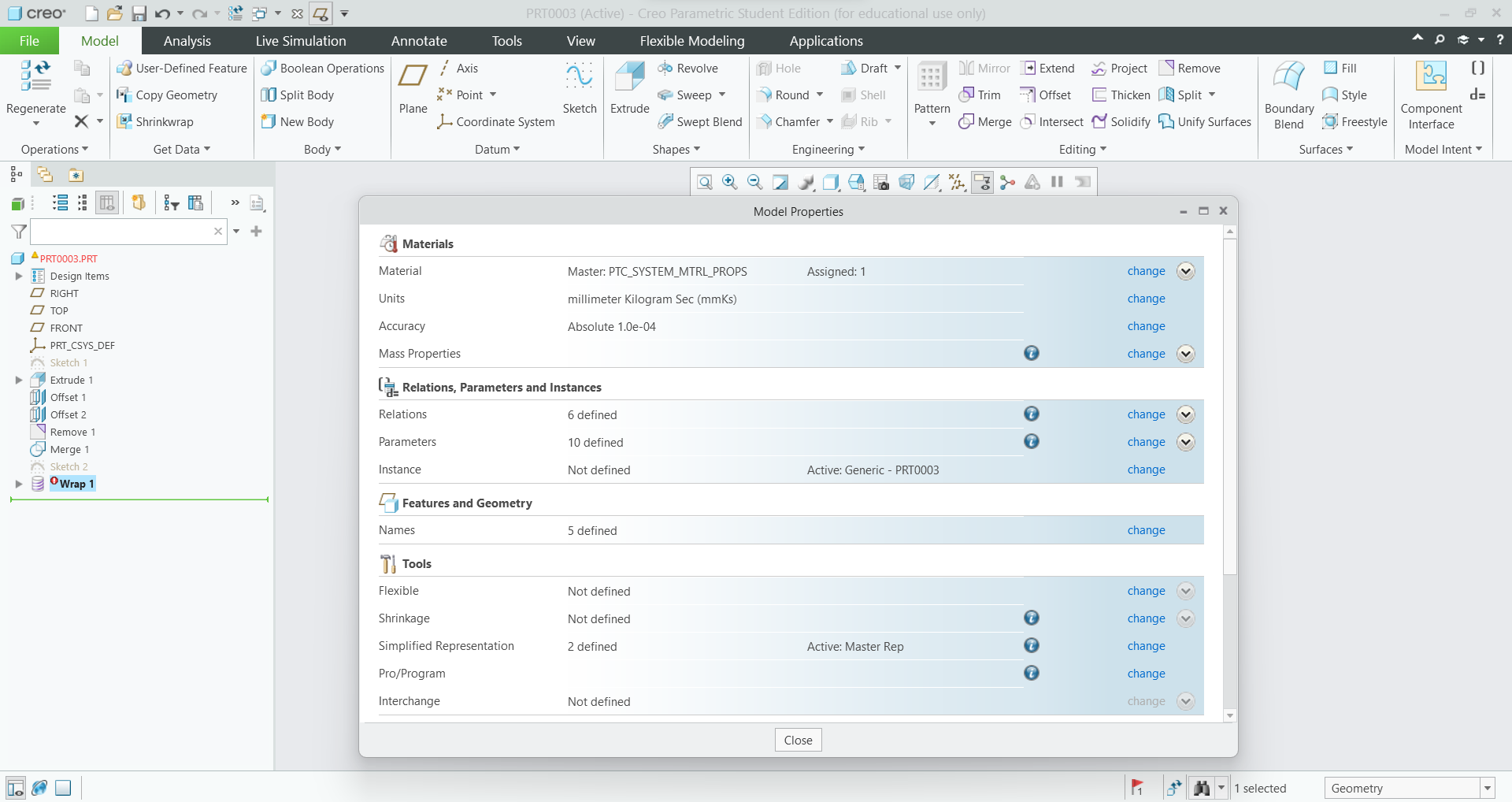
Task: Select the Extrude tool
Action: [x=628, y=87]
